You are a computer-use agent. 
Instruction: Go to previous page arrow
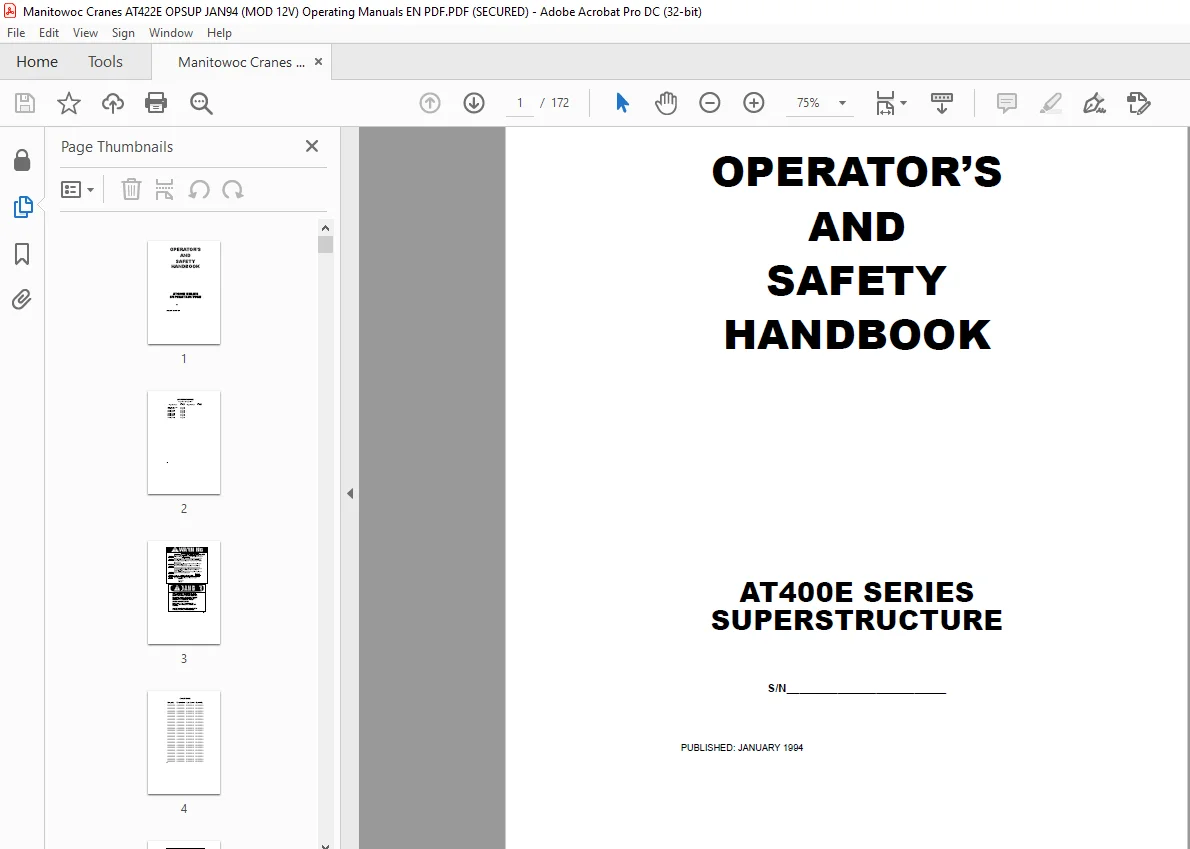pyautogui.click(x=430, y=103)
